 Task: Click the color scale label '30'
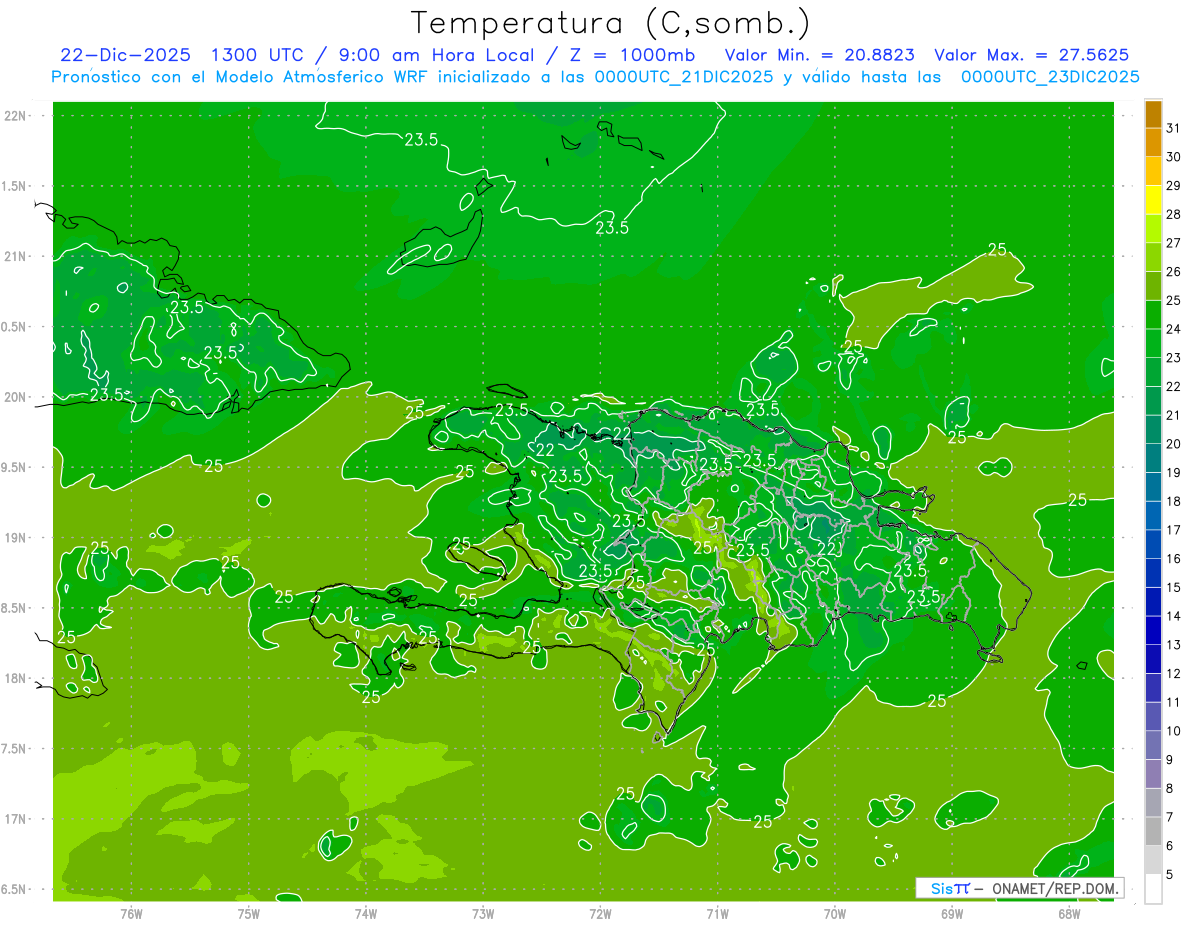(x=1174, y=157)
